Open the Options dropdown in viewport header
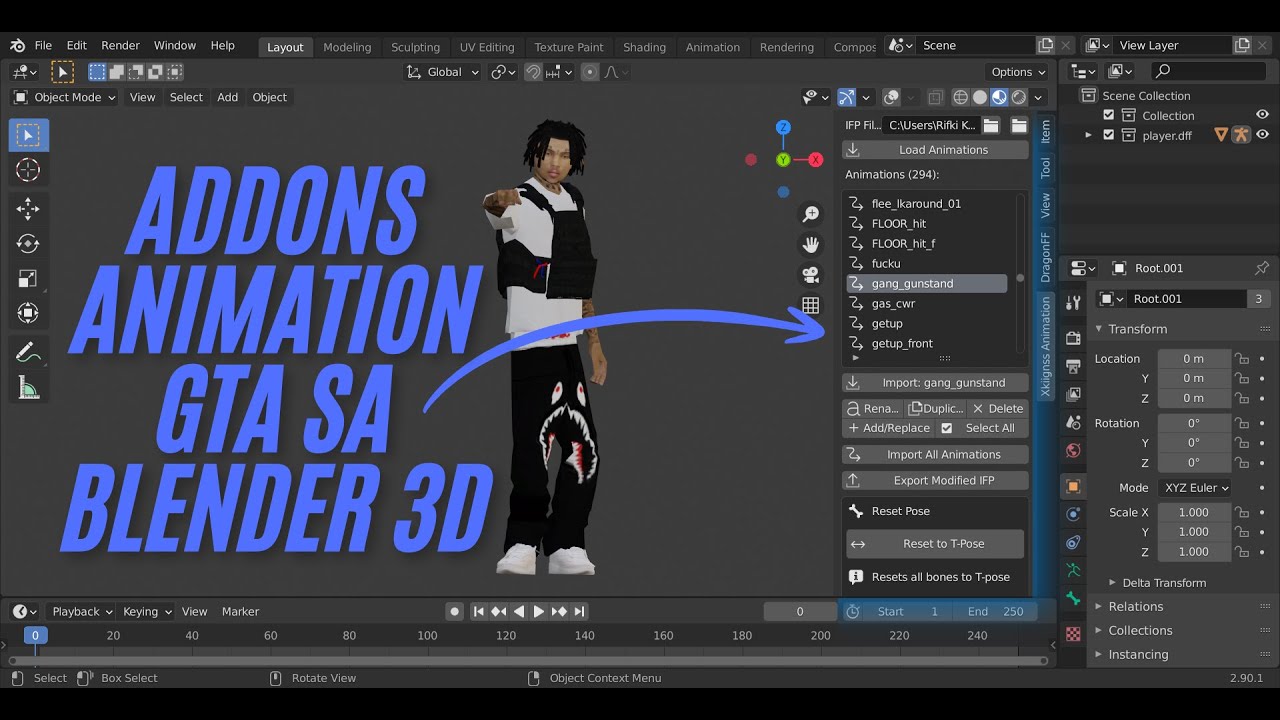 coord(1017,72)
